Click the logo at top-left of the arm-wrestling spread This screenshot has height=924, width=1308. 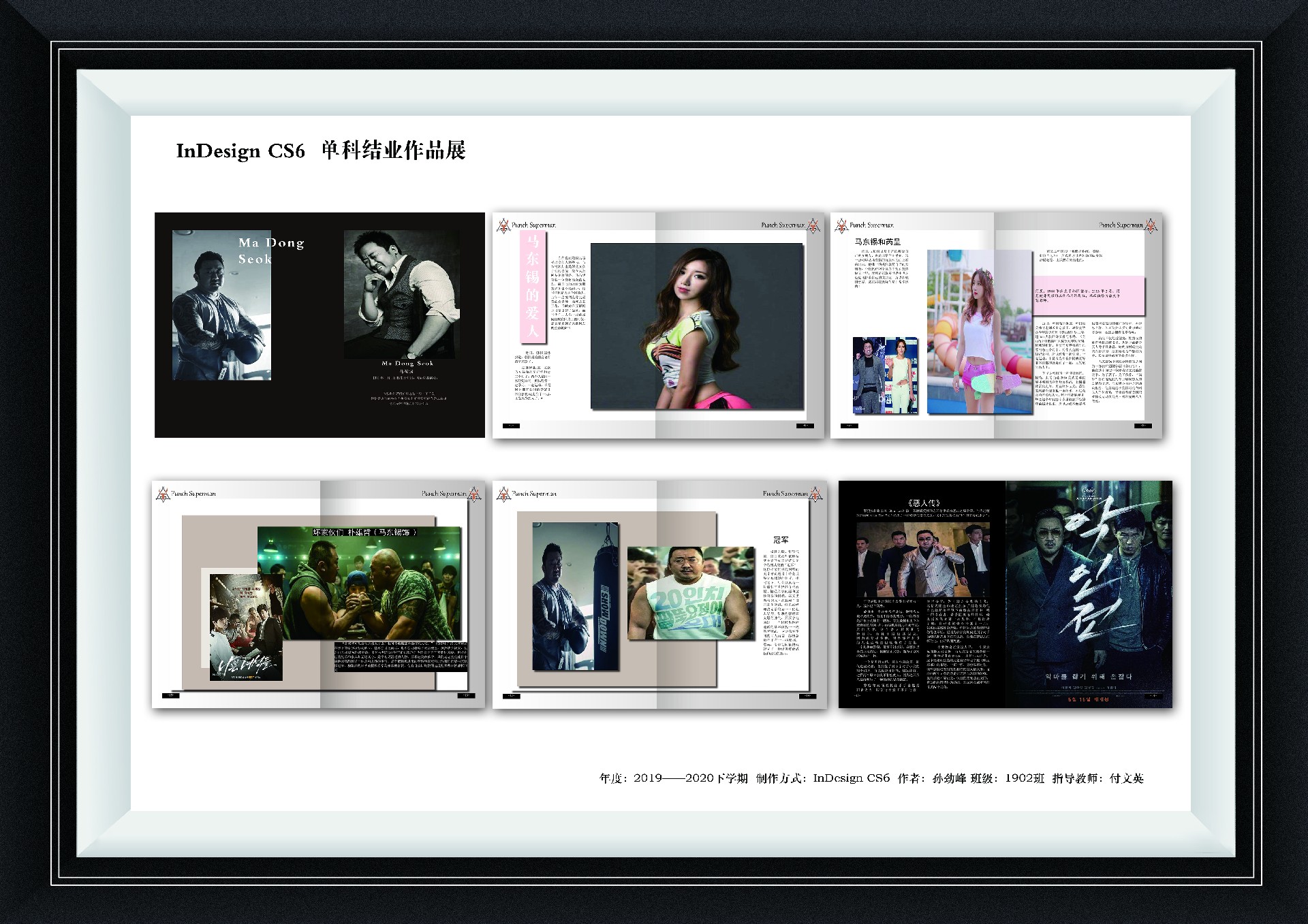pos(163,494)
